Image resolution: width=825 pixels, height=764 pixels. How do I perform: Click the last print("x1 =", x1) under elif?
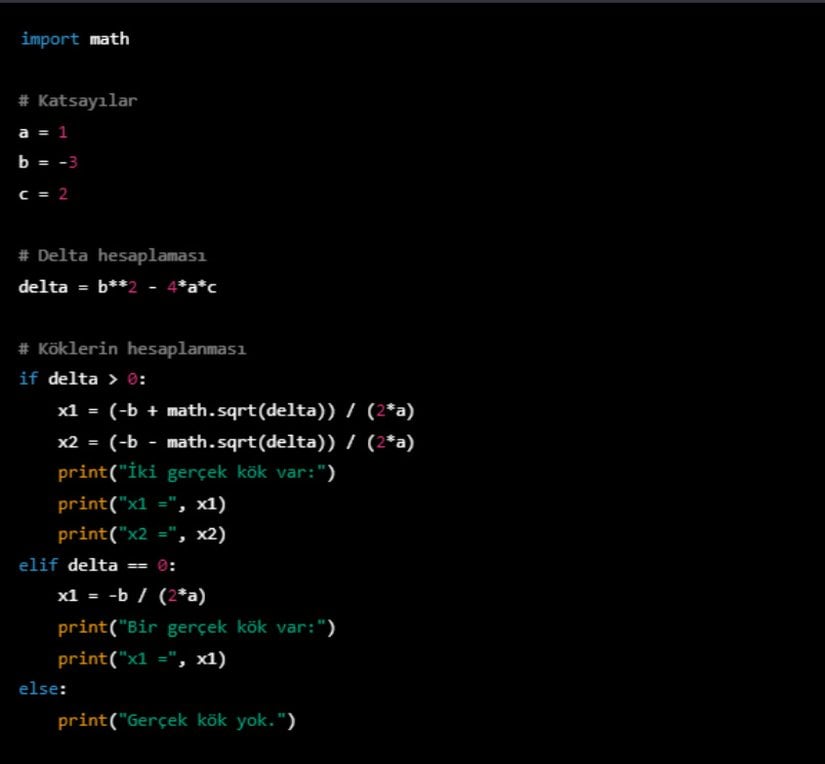click(141, 658)
